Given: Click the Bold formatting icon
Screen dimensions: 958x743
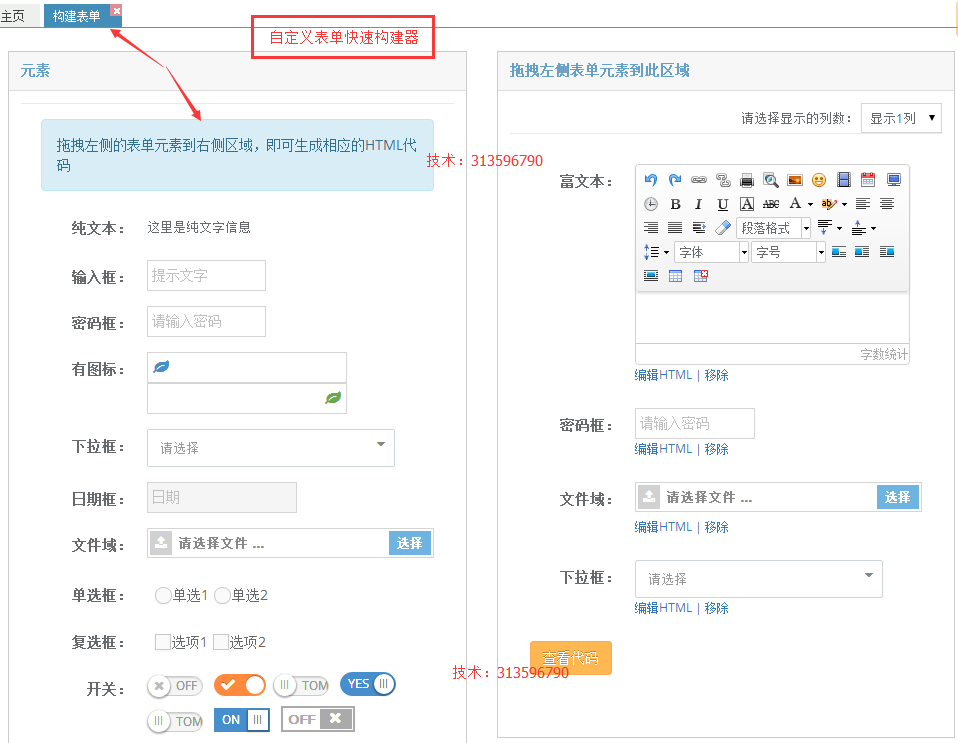Looking at the screenshot, I should coord(675,204).
